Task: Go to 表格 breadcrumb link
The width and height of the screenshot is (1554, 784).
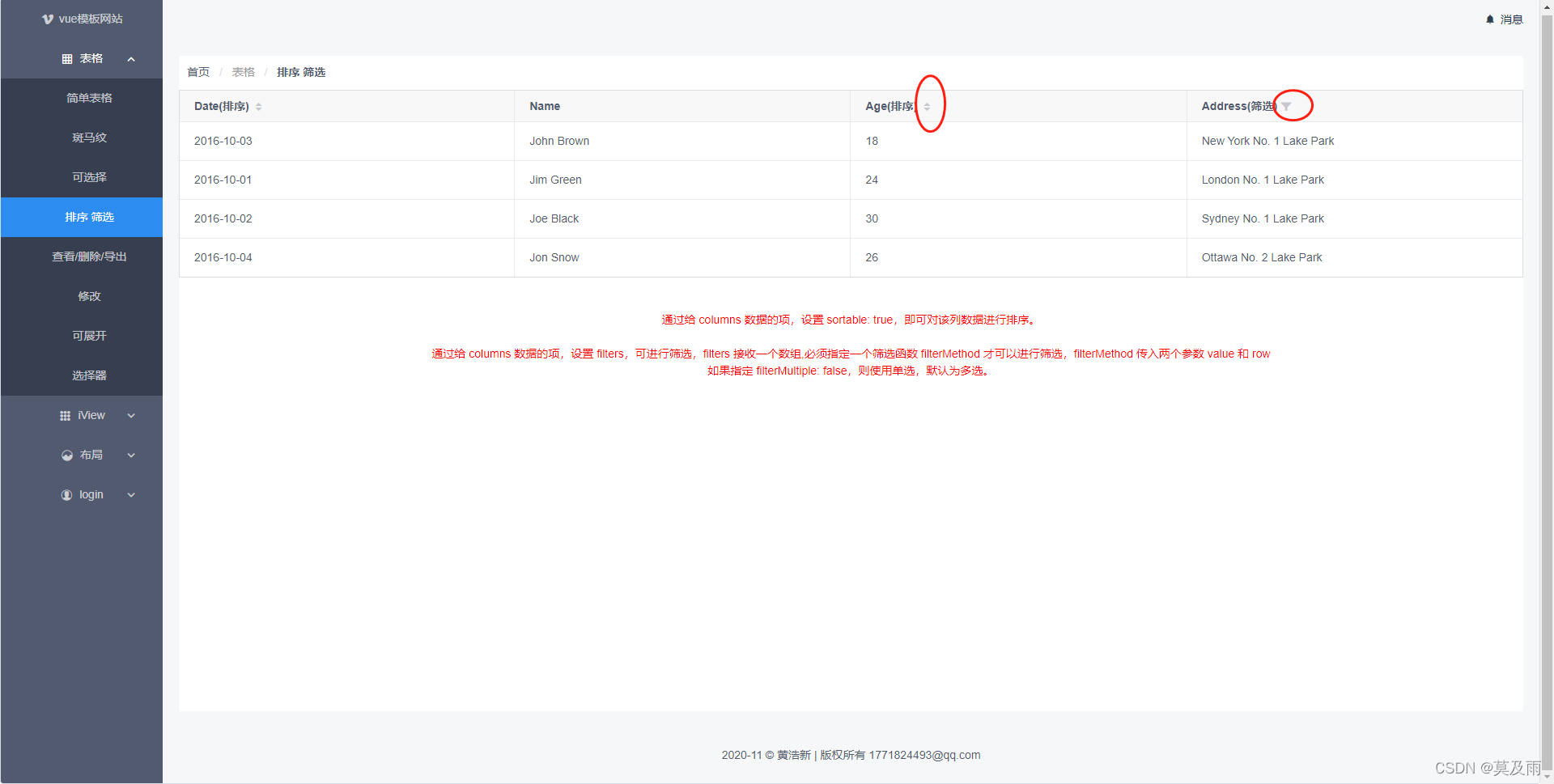Action: point(244,72)
